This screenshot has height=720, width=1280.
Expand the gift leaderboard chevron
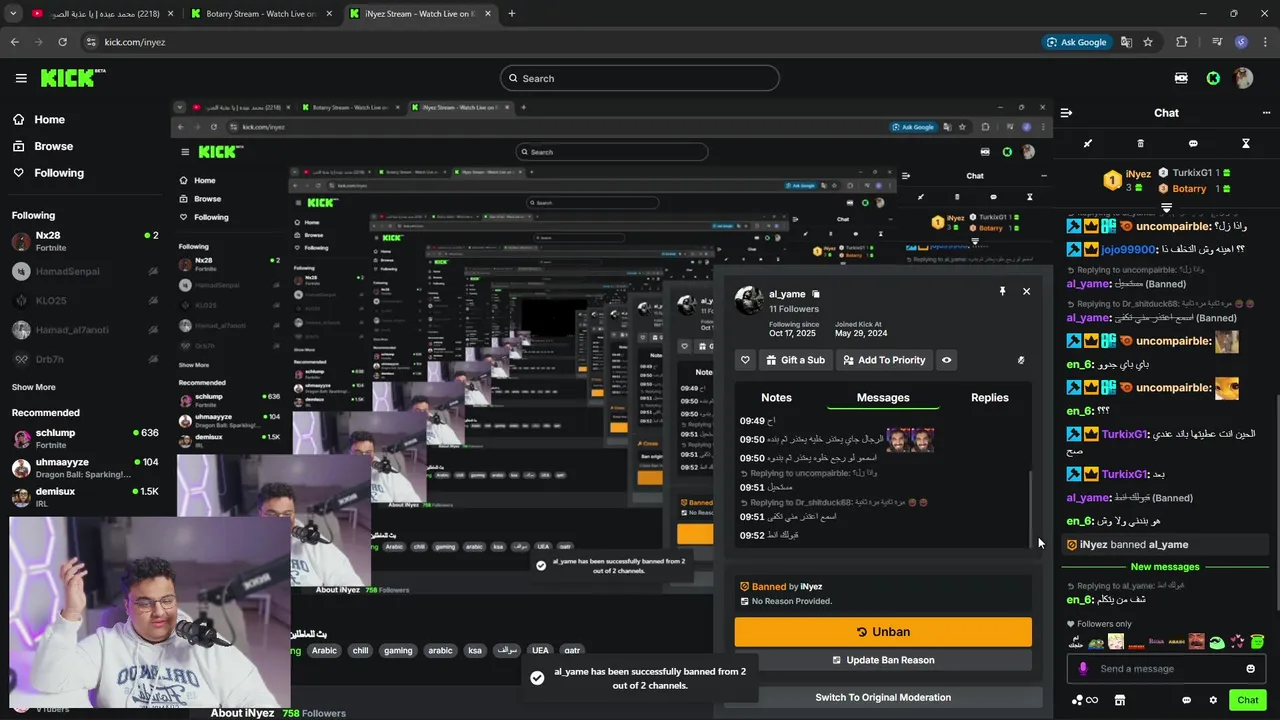click(x=1166, y=207)
